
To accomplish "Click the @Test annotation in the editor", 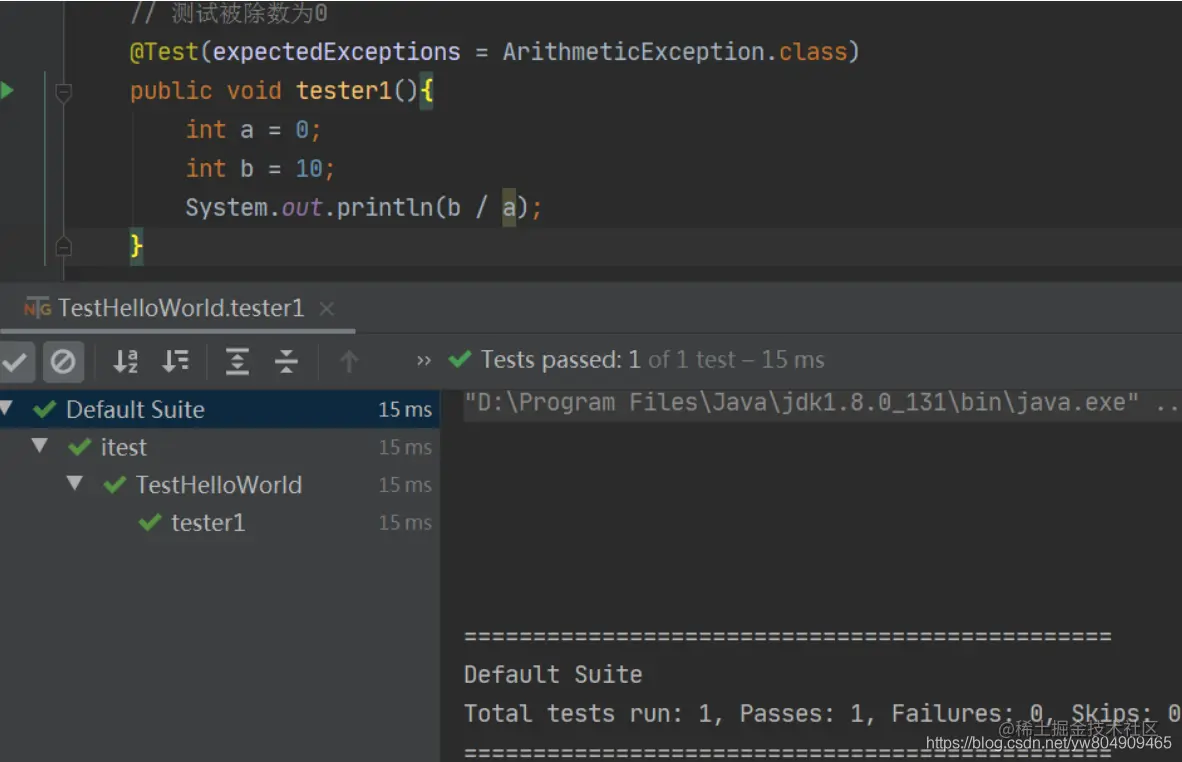I will tap(164, 52).
